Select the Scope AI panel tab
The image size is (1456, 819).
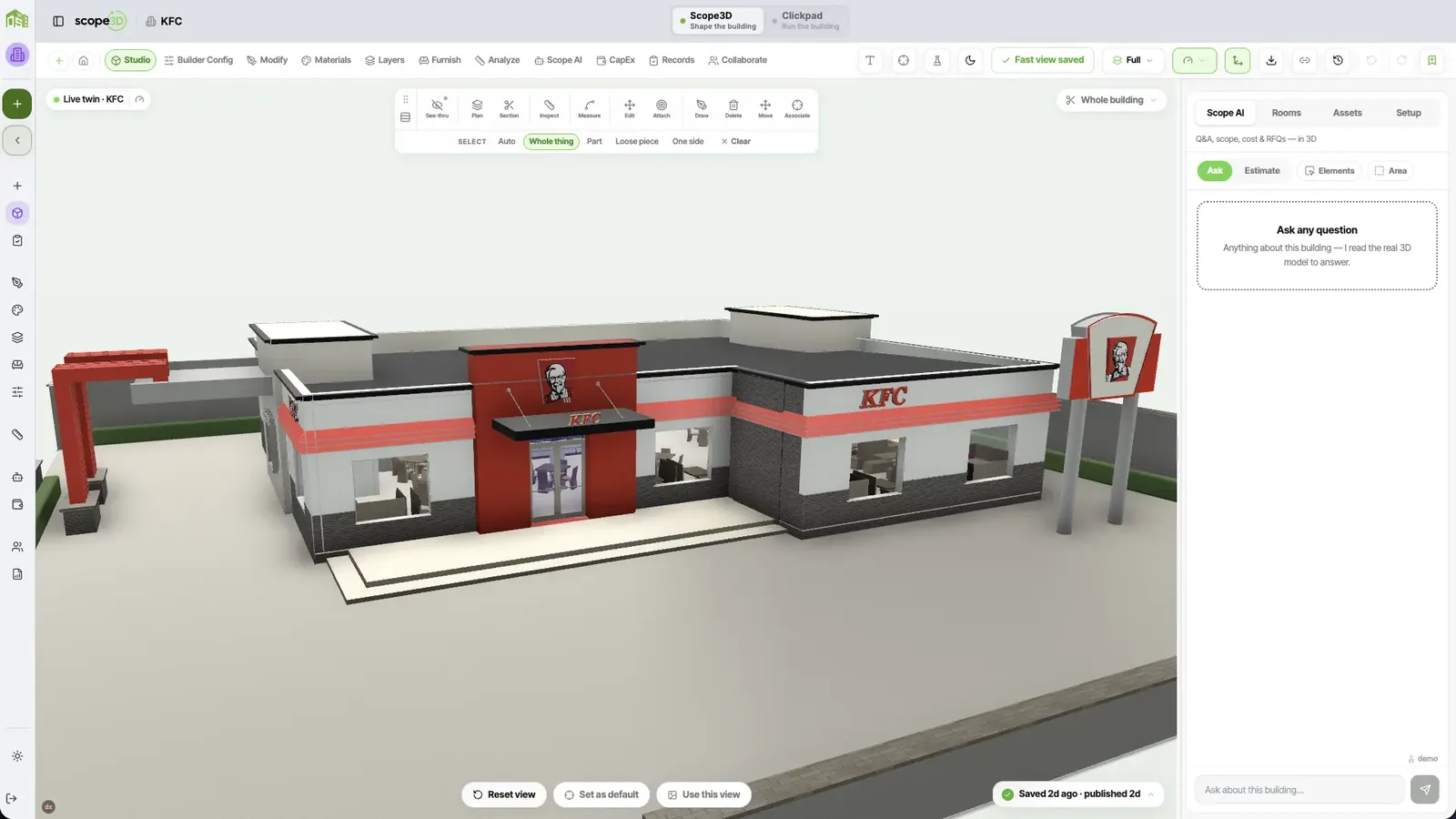1225,113
